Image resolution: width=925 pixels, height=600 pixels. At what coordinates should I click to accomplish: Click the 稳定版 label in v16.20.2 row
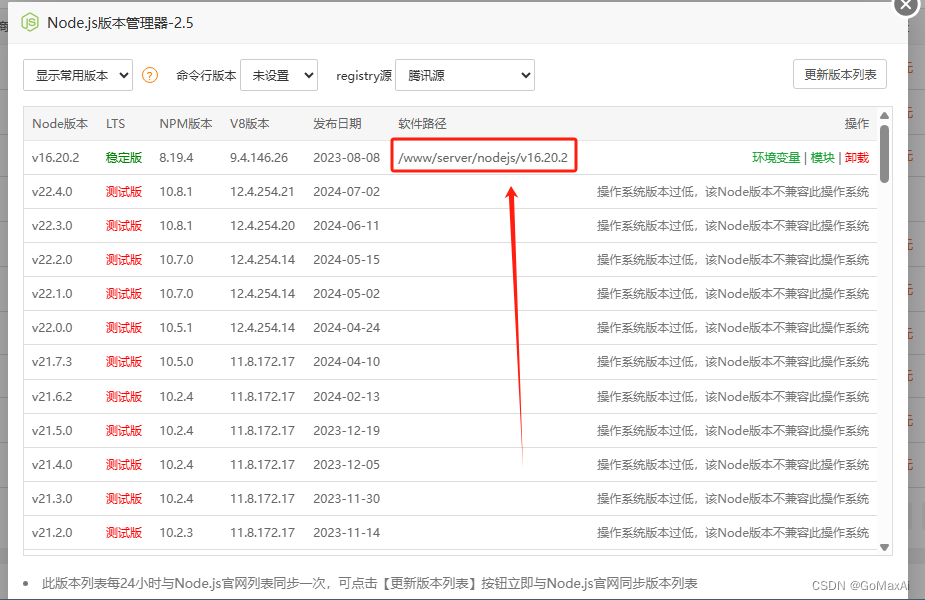[124, 158]
